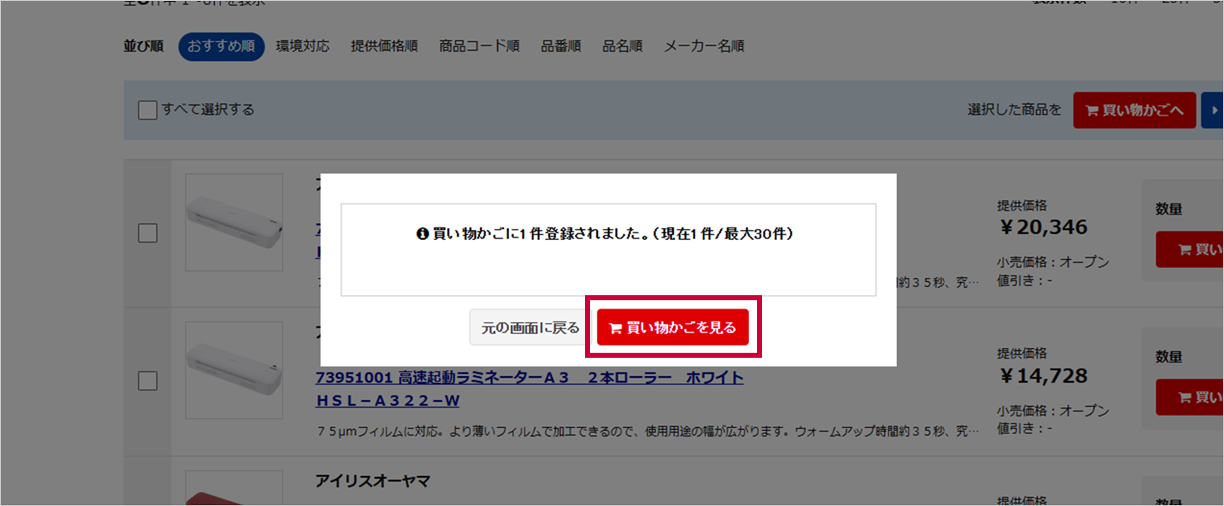This screenshot has width=1224, height=506.
Task: Select checkbox for HSL-A322-W laminator
Action: (x=147, y=381)
